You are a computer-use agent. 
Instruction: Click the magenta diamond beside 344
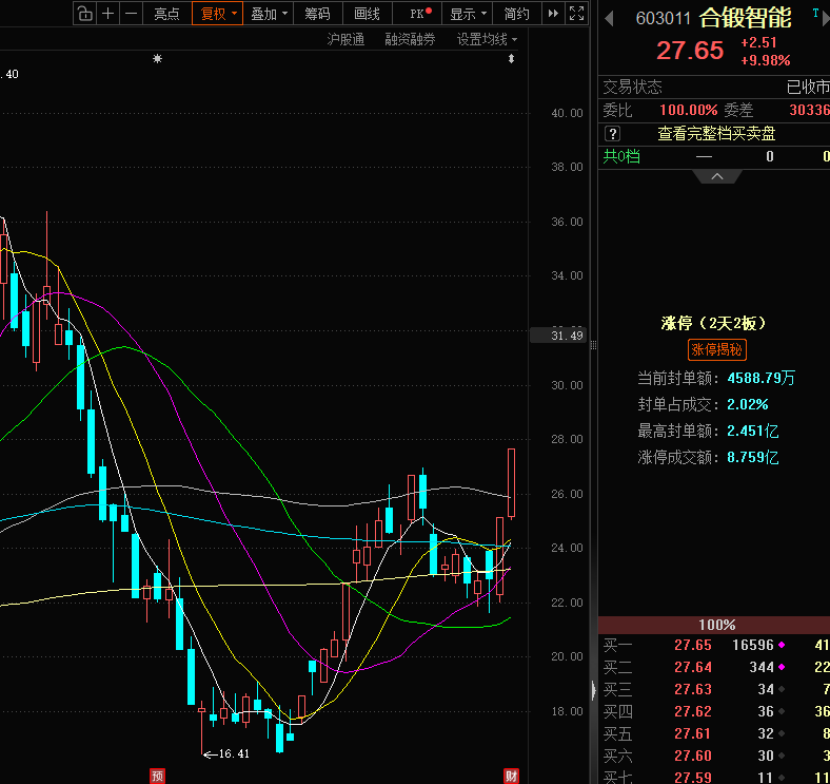pyautogui.click(x=781, y=667)
